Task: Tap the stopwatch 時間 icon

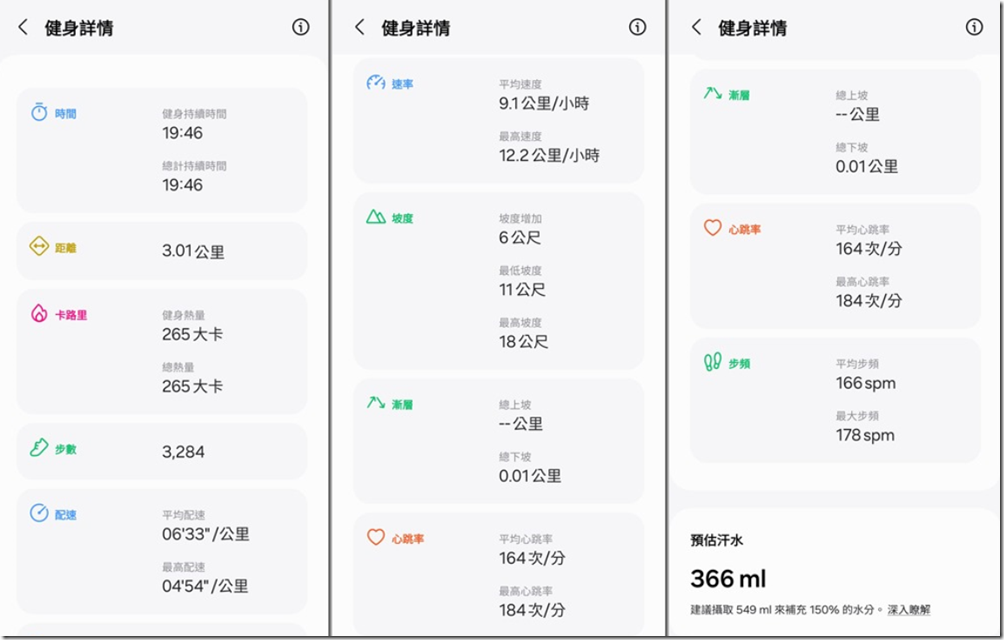Action: pyautogui.click(x=39, y=113)
